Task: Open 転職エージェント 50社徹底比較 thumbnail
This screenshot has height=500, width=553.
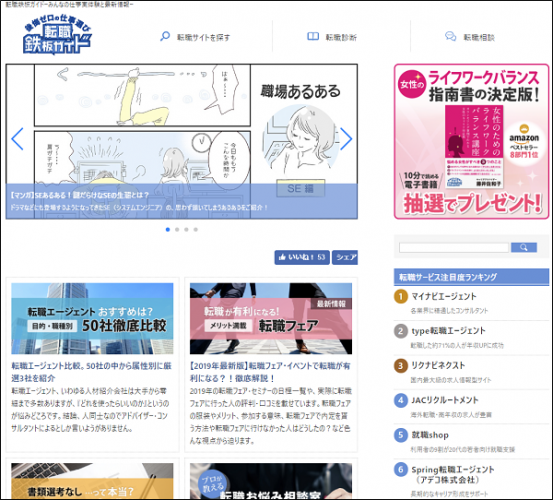Action: 92,318
